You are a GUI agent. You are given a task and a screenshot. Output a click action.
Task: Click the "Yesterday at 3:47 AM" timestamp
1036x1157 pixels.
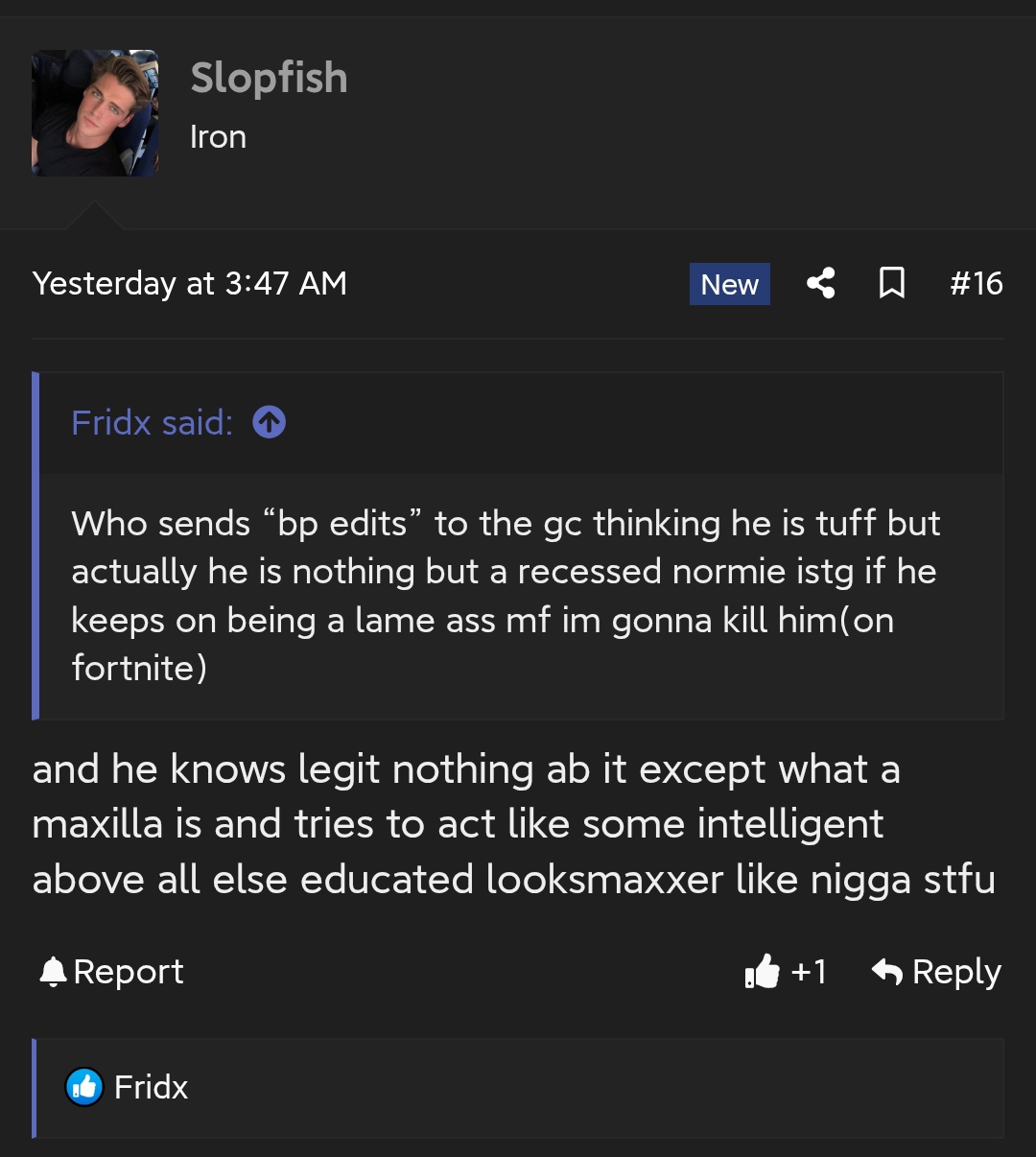click(x=189, y=284)
